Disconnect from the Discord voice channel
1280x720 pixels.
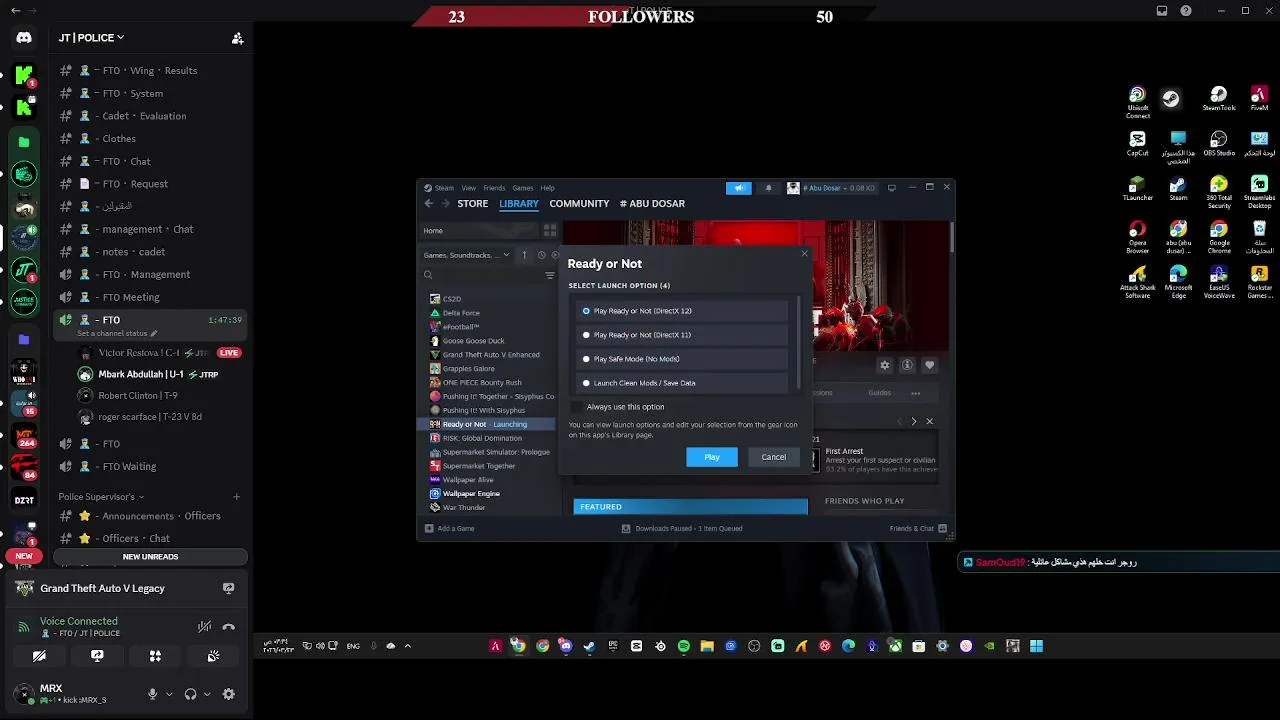point(229,627)
